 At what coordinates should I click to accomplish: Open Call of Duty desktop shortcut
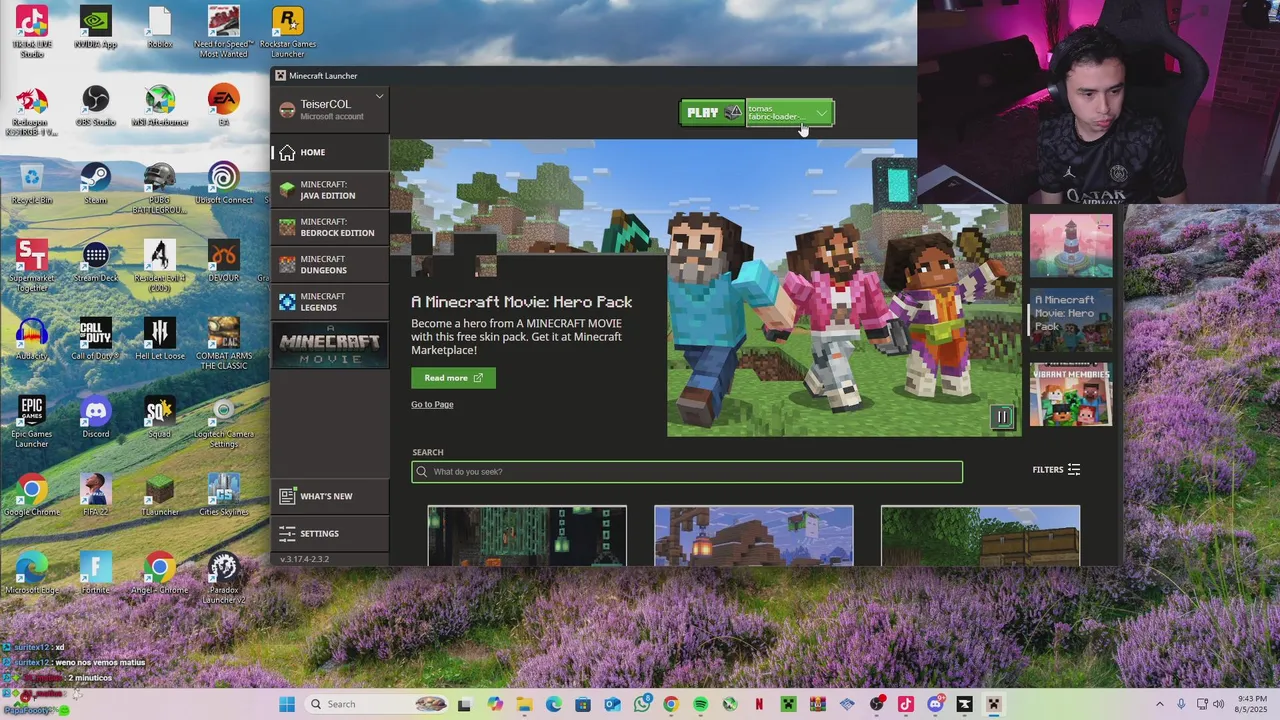click(96, 340)
